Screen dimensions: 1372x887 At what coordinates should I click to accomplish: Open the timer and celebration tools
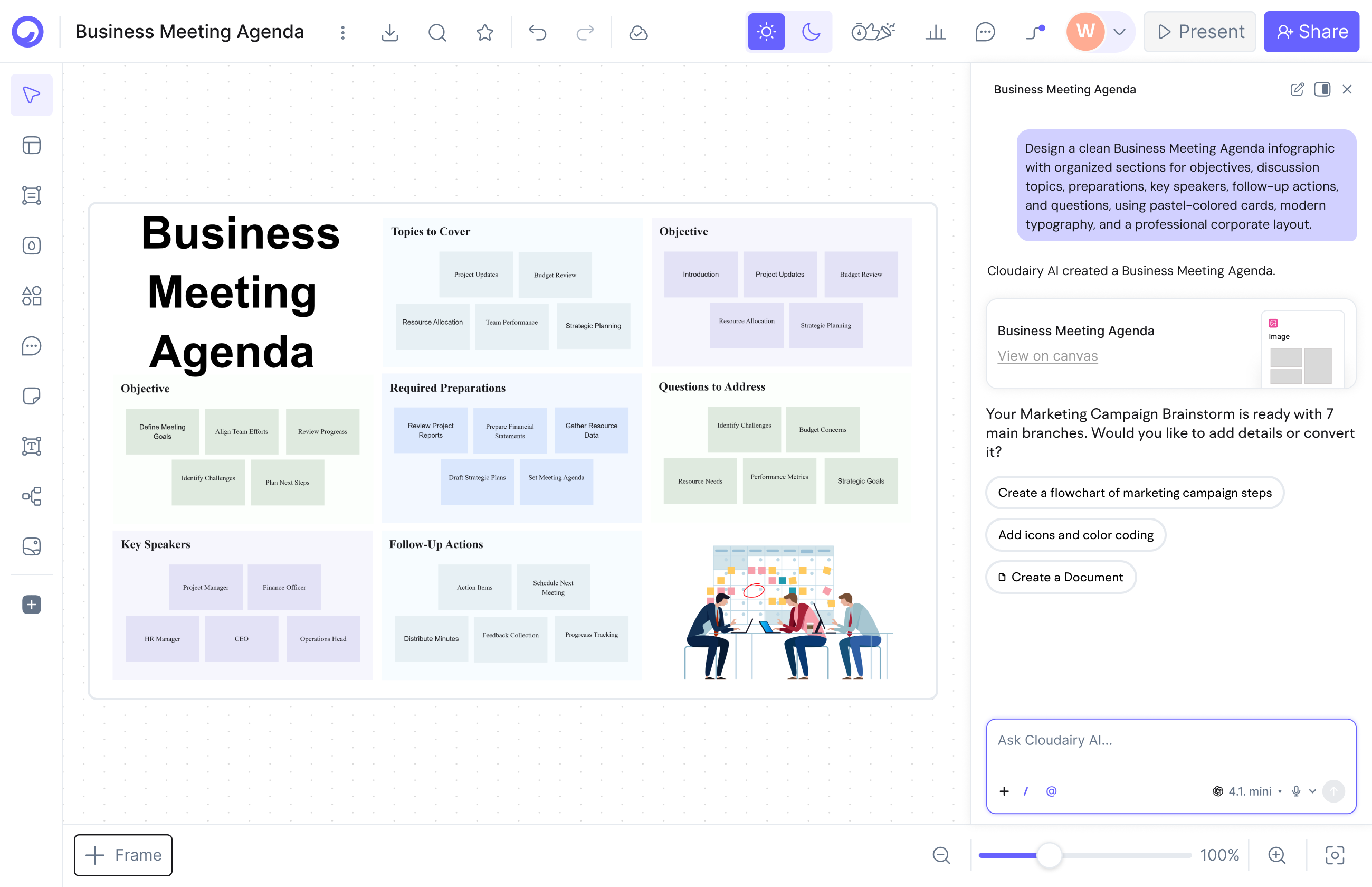tap(873, 32)
